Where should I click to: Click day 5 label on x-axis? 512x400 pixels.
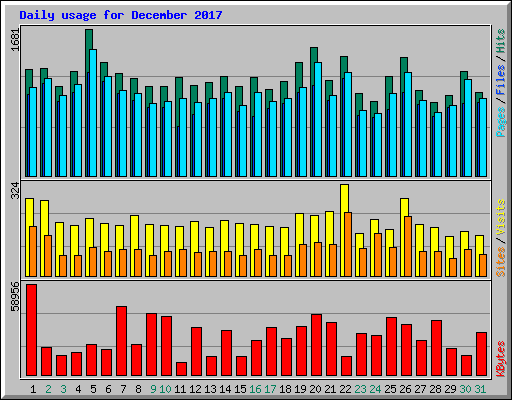click(x=93, y=389)
